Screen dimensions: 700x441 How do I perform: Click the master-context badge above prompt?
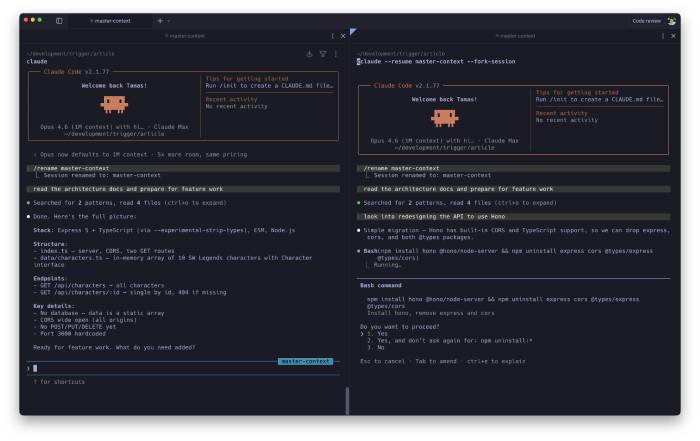pos(305,361)
